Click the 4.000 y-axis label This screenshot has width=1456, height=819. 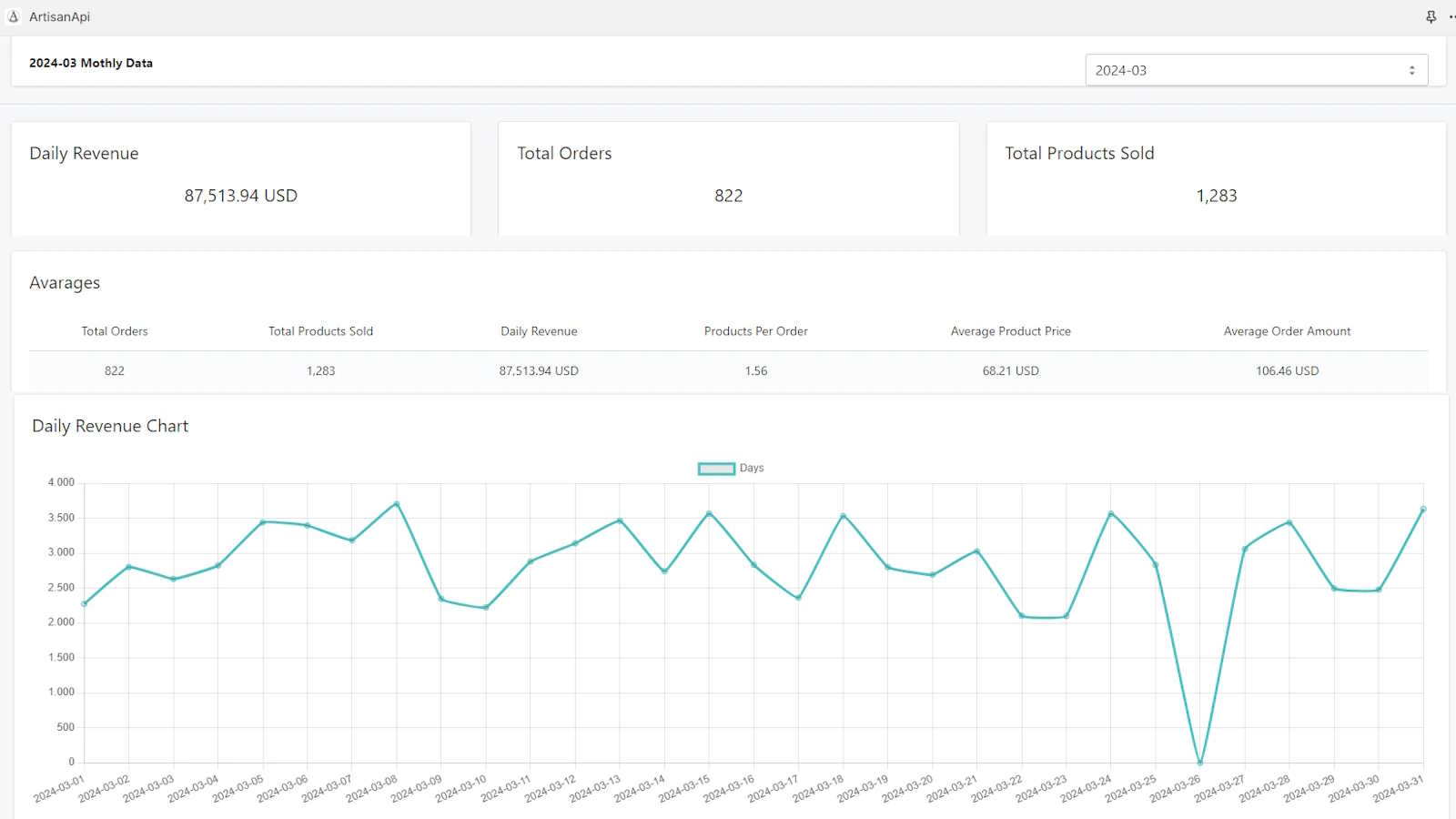[x=61, y=482]
